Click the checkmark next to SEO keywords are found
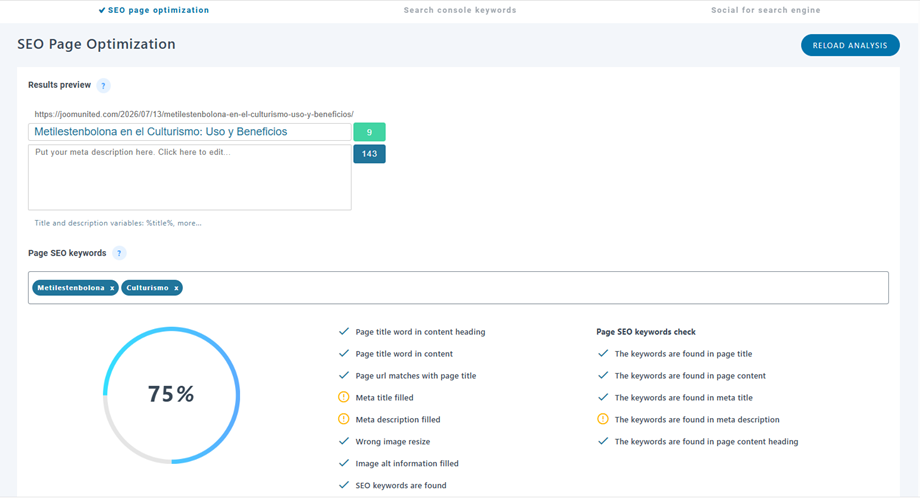Screen dimensions: 920x498 [344, 485]
